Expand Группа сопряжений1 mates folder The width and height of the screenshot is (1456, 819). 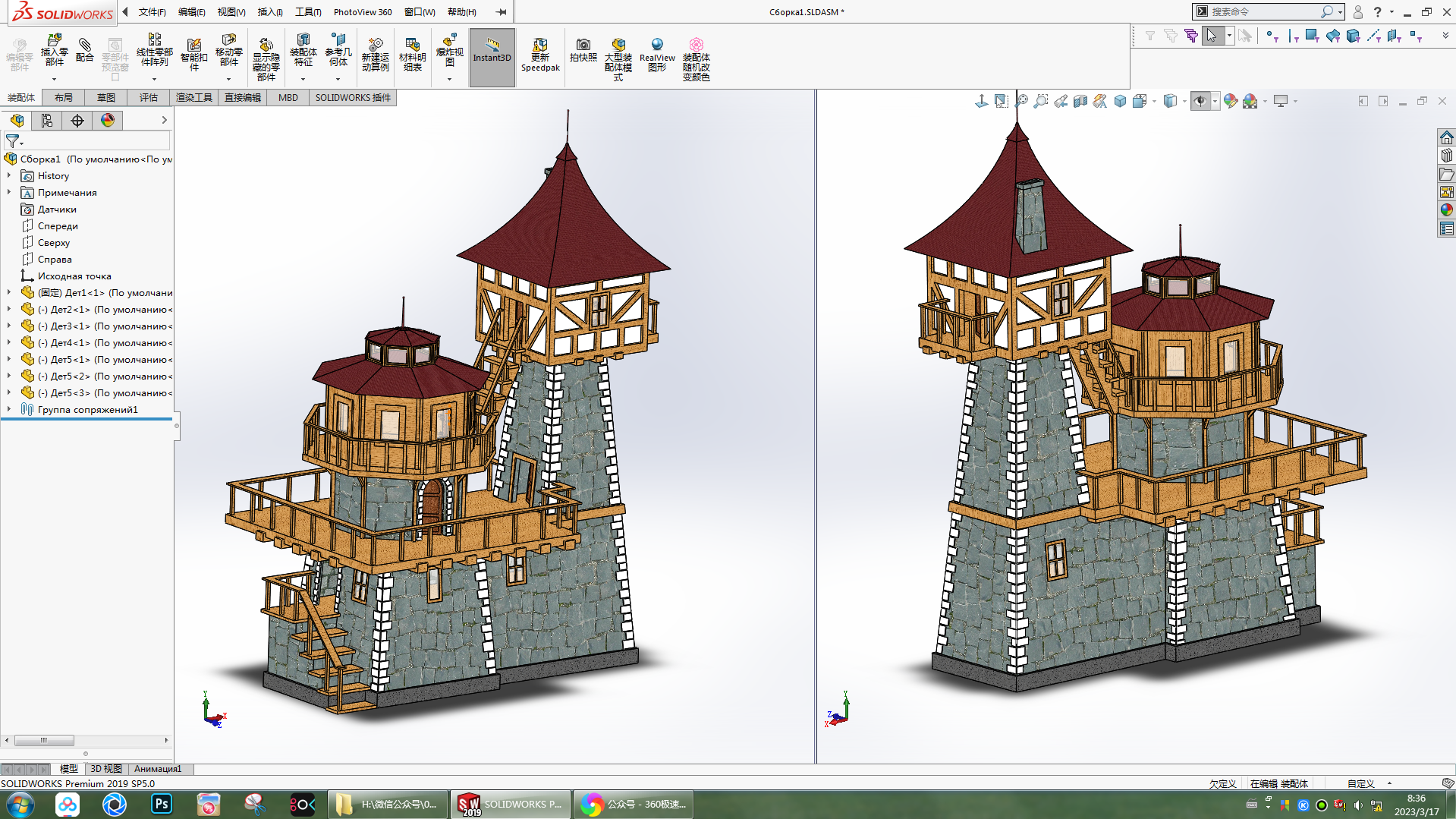point(9,410)
